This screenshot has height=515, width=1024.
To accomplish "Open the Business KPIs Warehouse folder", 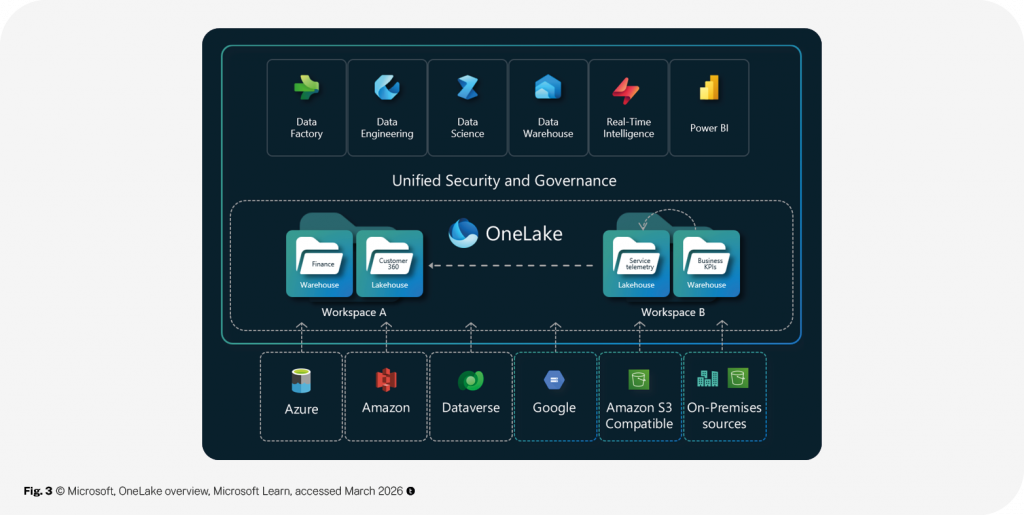I will (706, 264).
